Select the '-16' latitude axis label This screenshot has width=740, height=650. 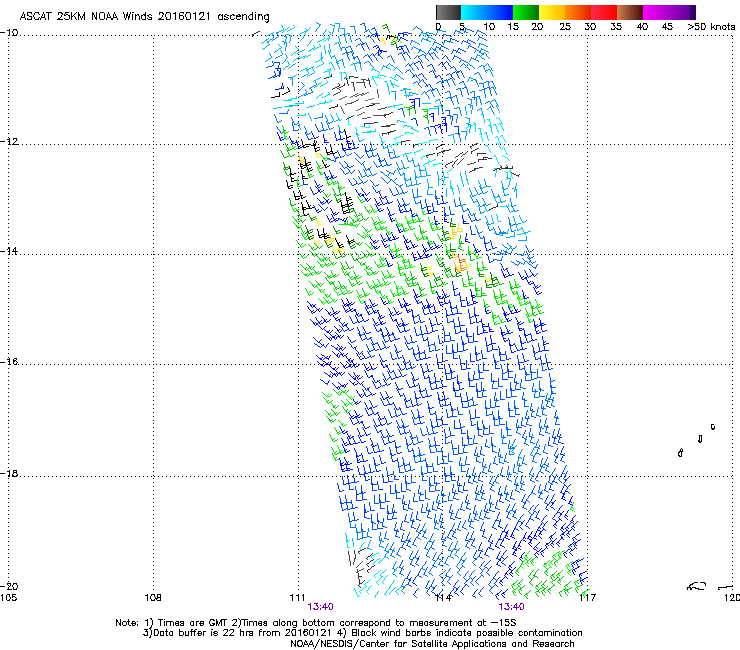click(9, 362)
